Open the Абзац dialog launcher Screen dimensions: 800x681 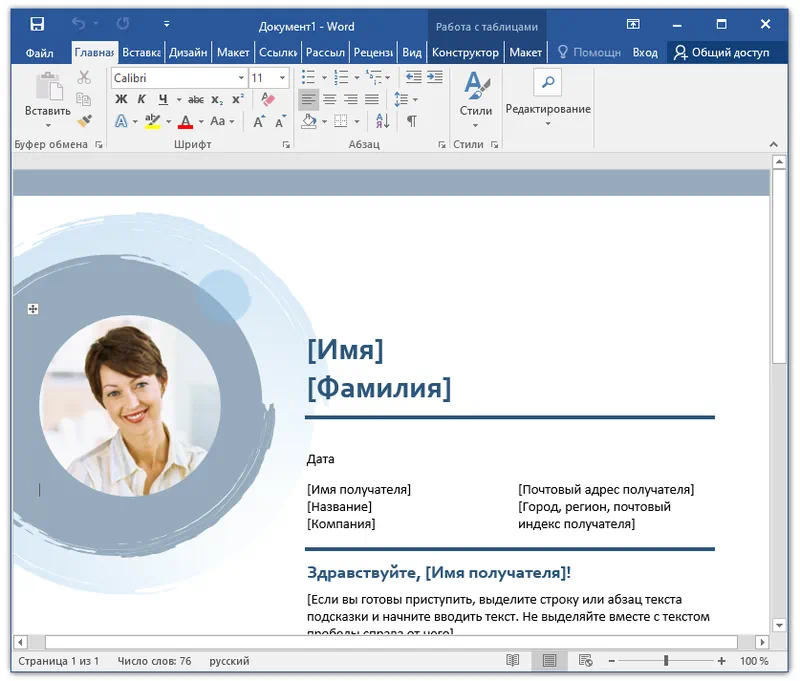441,145
